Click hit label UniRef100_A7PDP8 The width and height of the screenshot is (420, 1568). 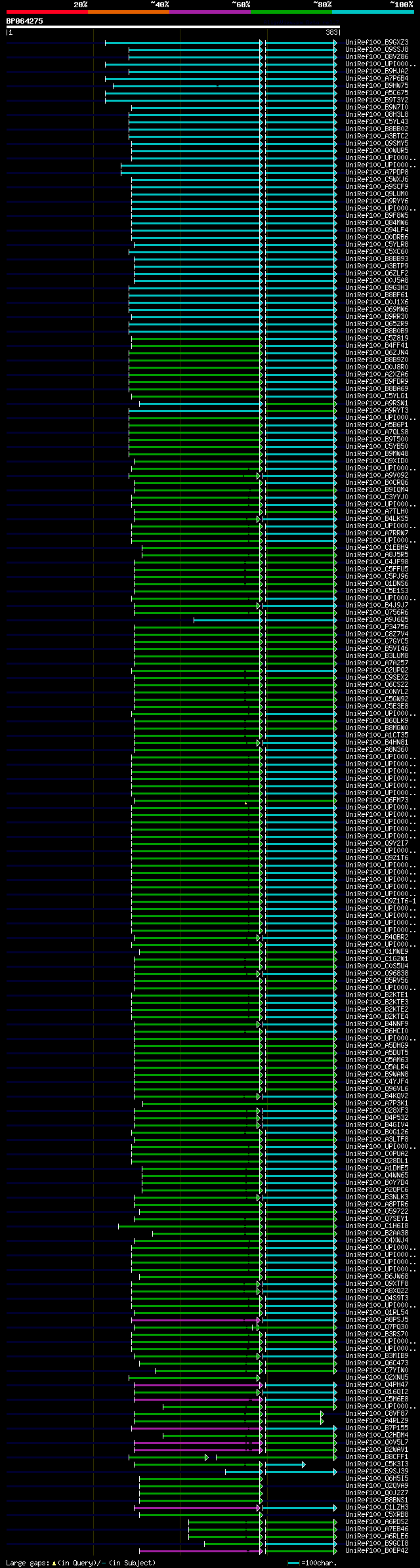[x=377, y=173]
